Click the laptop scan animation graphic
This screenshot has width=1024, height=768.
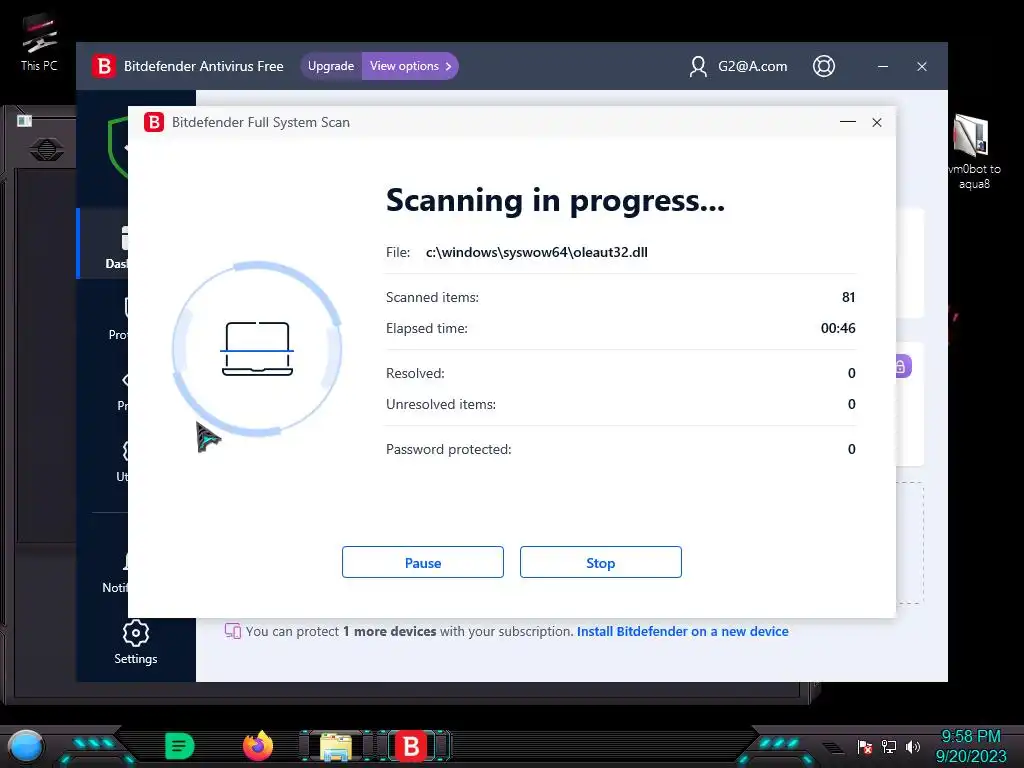coord(257,349)
